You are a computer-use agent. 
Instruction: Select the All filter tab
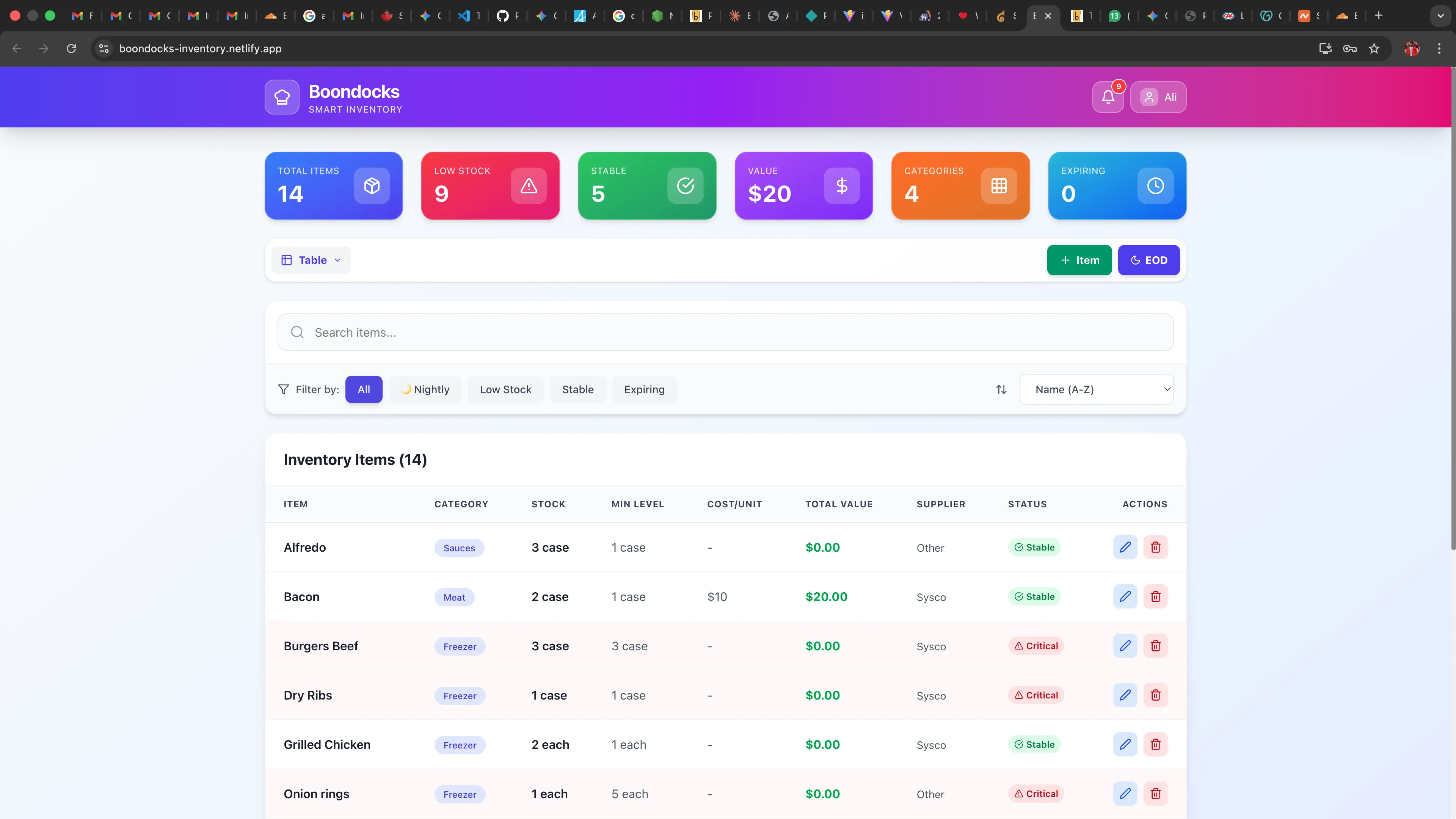pyautogui.click(x=364, y=389)
